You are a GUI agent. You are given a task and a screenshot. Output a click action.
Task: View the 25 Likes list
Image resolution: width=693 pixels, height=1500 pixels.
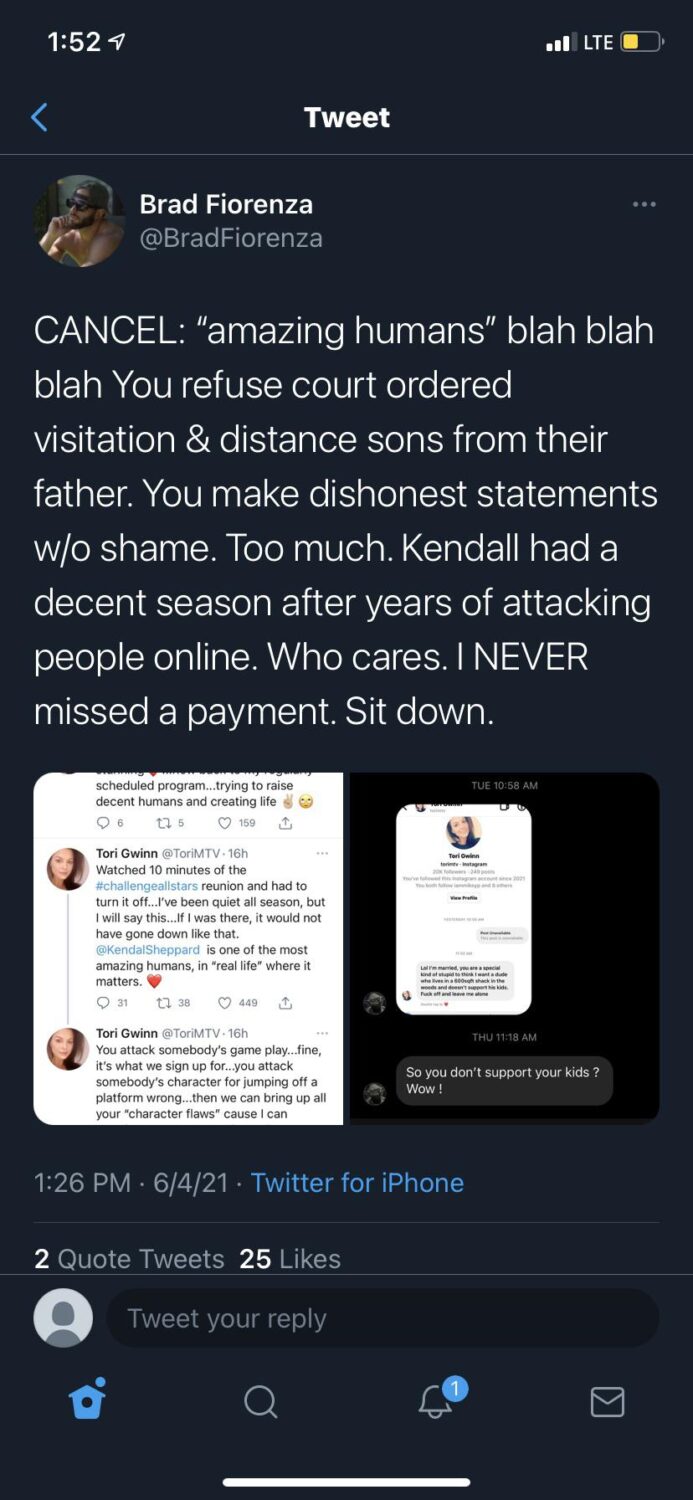point(290,1259)
